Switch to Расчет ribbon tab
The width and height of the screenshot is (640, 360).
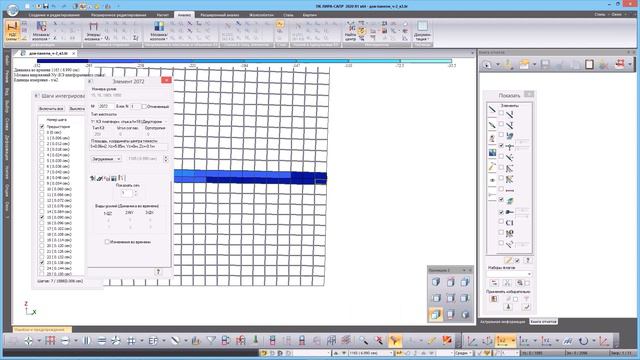(x=162, y=15)
